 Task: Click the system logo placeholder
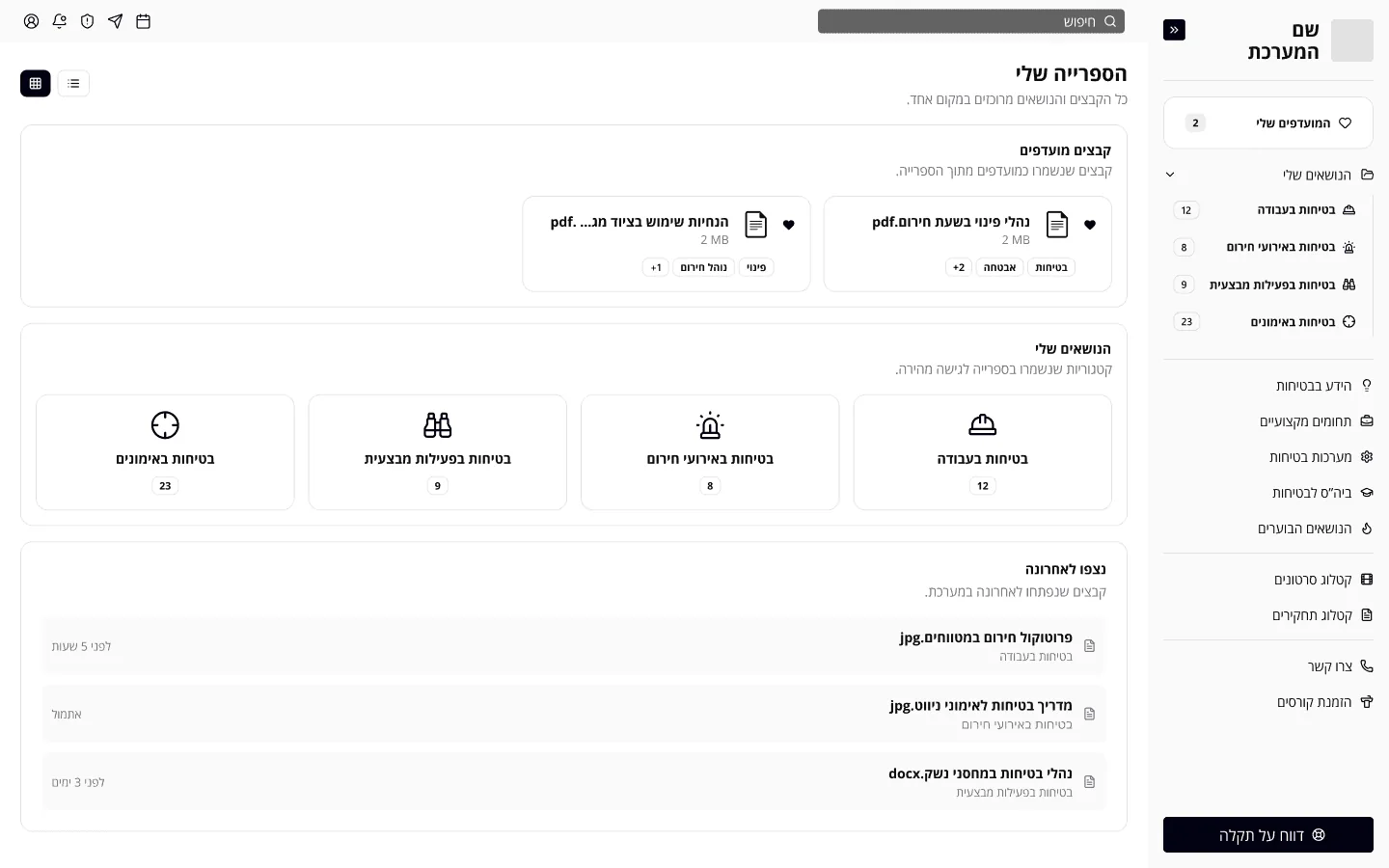1351,41
